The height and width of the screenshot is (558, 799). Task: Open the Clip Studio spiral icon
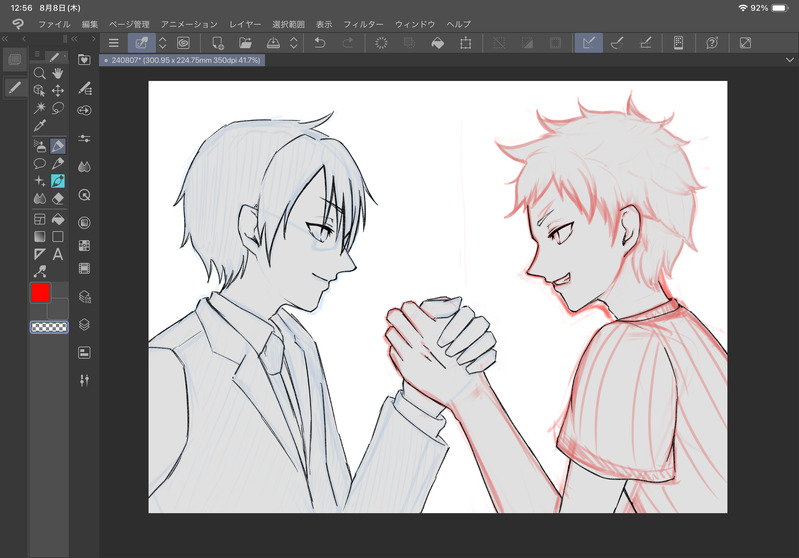pos(183,43)
